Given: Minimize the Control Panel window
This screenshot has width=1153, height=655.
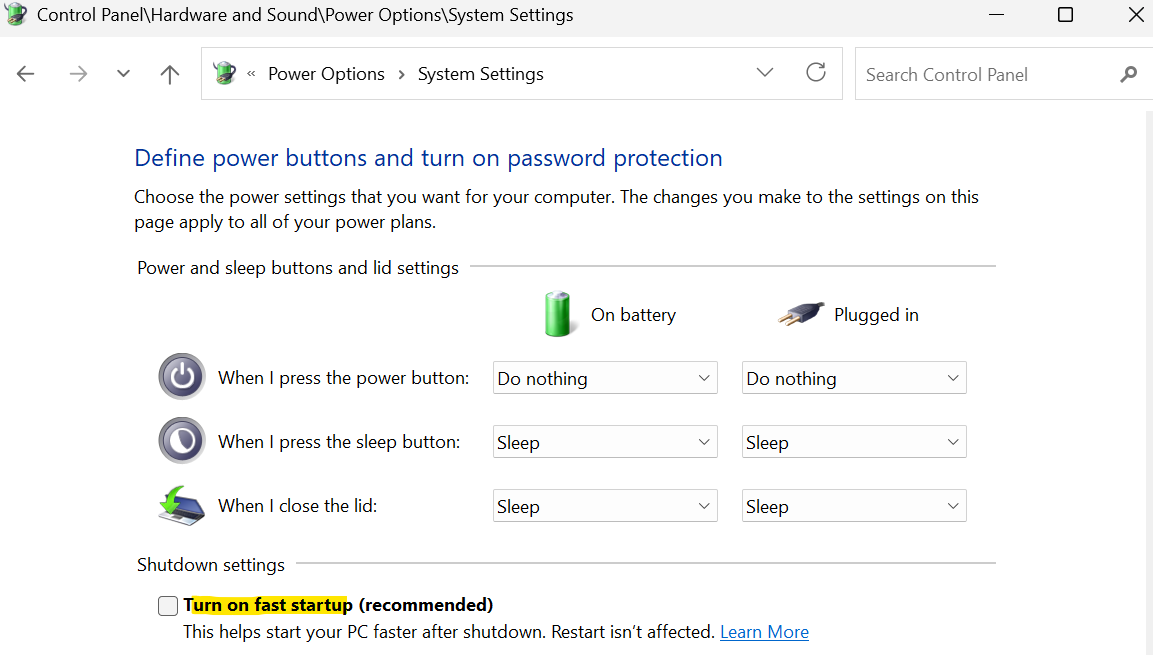Looking at the screenshot, I should [996, 15].
